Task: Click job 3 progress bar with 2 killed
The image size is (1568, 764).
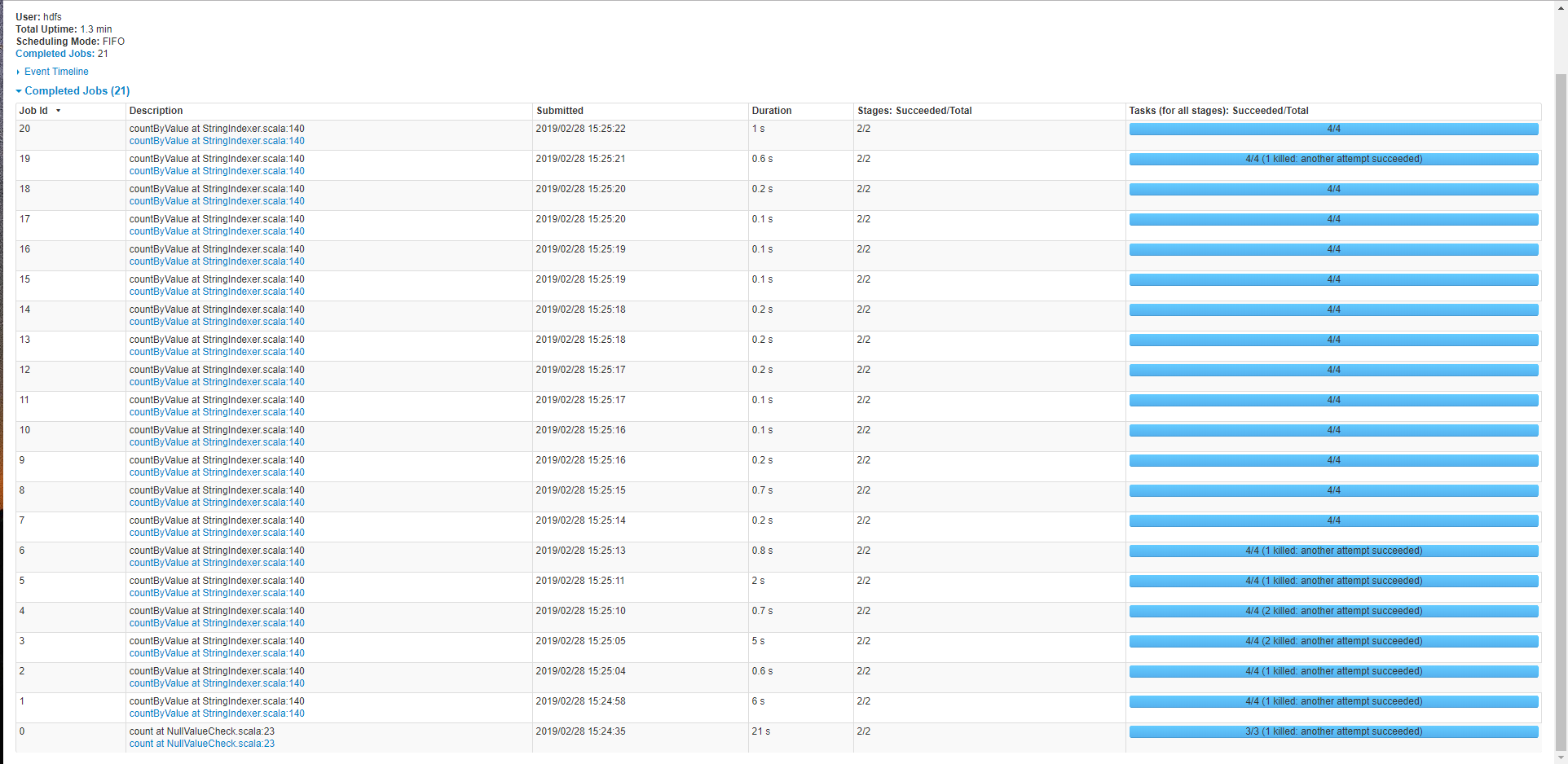Action: (1333, 641)
